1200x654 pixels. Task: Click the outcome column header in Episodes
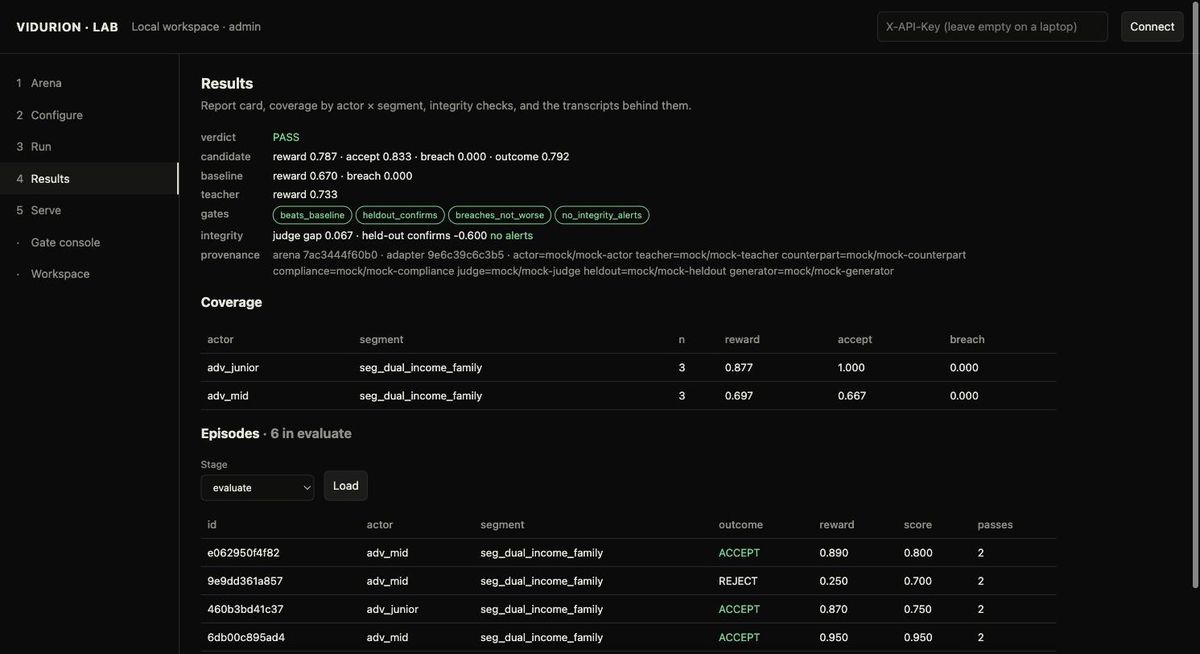[x=741, y=524]
